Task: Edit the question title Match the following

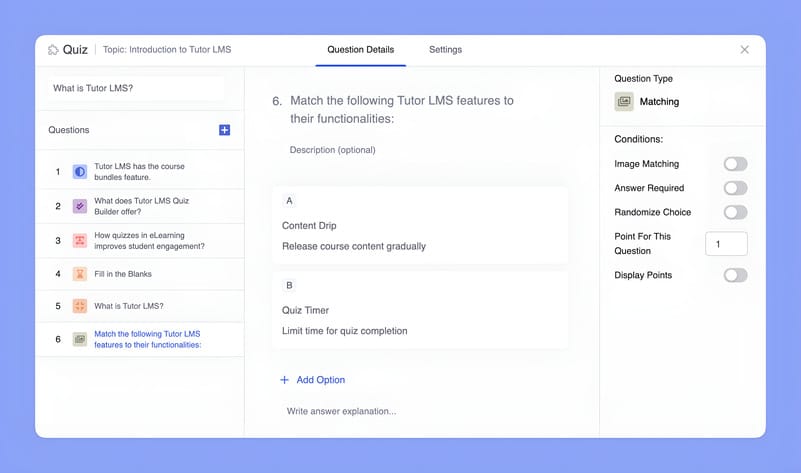Action: click(x=402, y=109)
